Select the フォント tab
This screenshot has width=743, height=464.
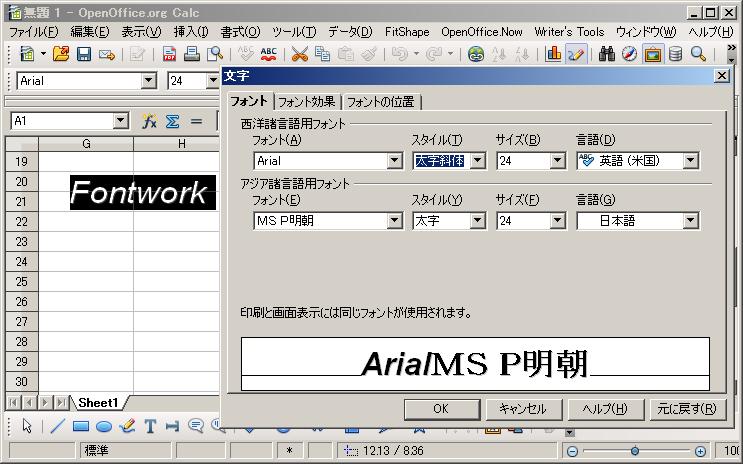tap(249, 100)
